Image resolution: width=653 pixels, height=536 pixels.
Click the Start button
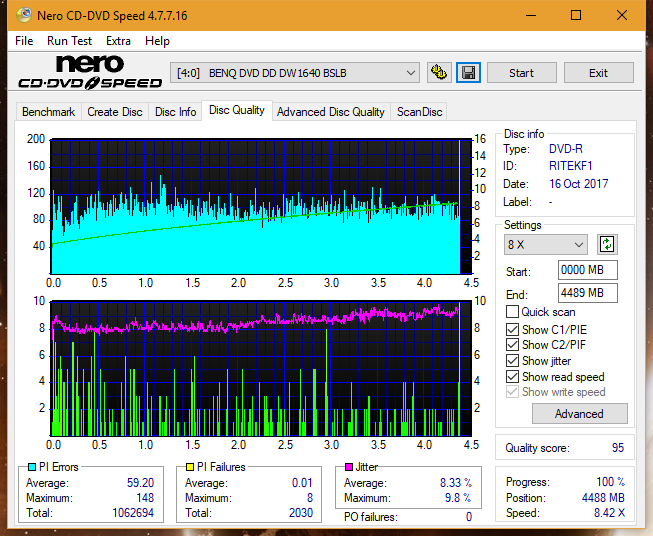[521, 73]
